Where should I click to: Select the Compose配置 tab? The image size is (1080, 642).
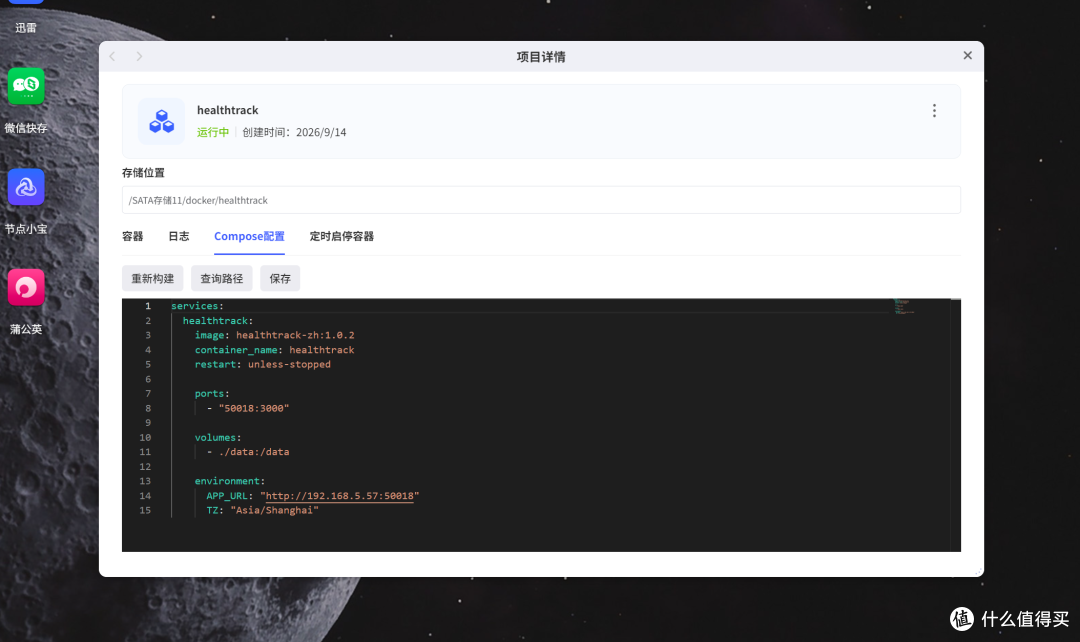coord(249,236)
